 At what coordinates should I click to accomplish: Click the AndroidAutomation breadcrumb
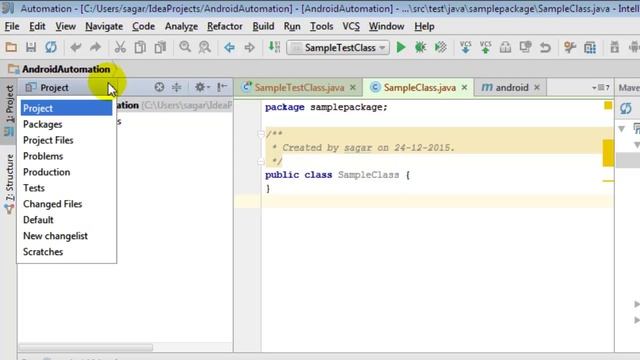click(x=60, y=69)
